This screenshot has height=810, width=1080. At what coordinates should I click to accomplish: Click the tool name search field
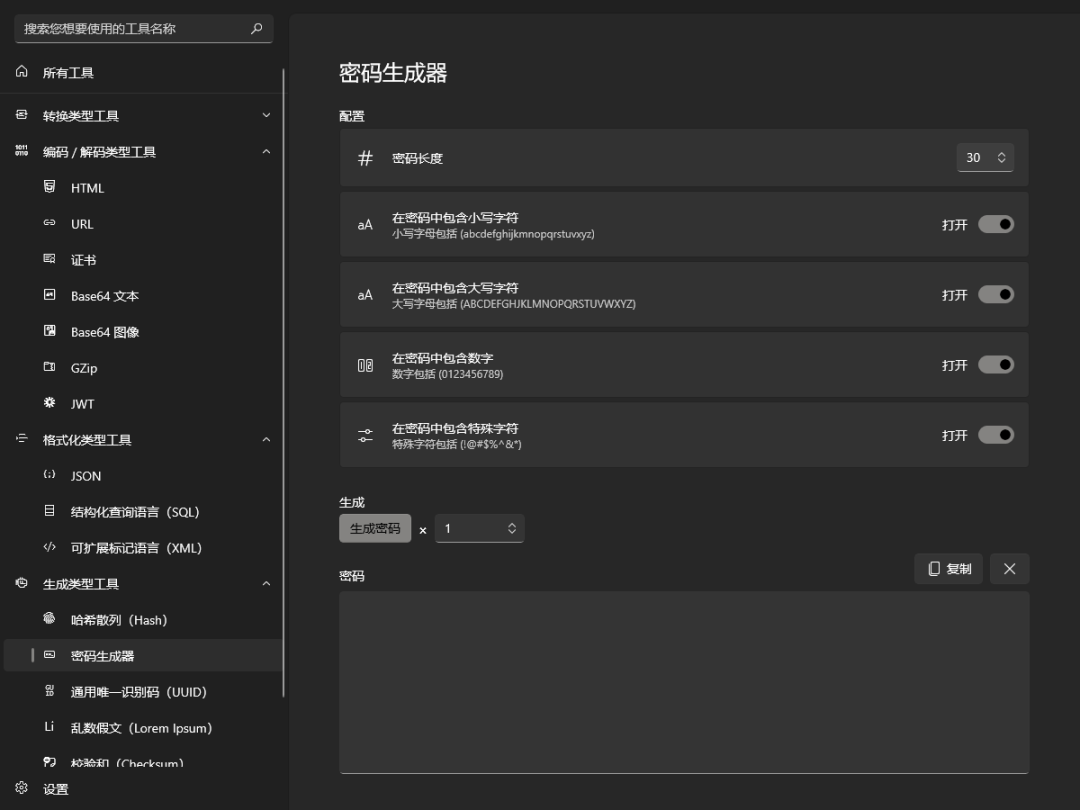click(x=130, y=29)
